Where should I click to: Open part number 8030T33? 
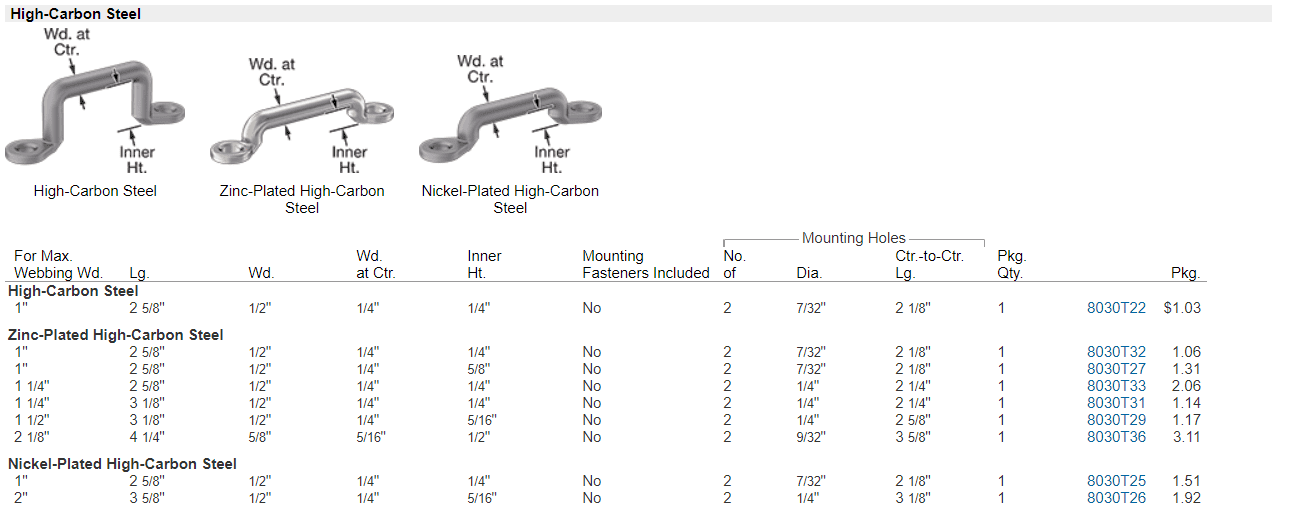coord(1116,386)
